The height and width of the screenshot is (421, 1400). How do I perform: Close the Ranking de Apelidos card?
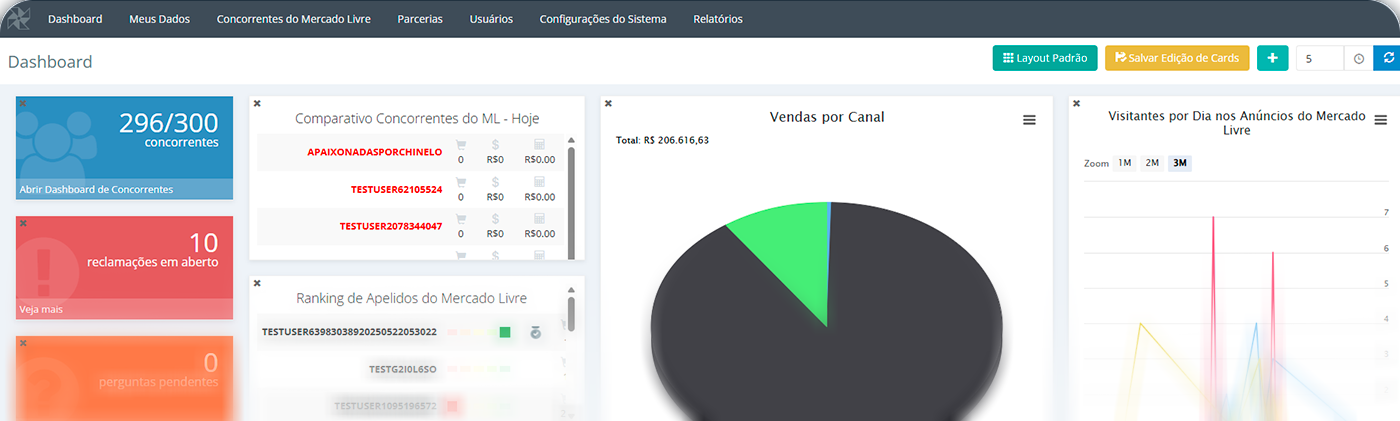click(x=257, y=283)
